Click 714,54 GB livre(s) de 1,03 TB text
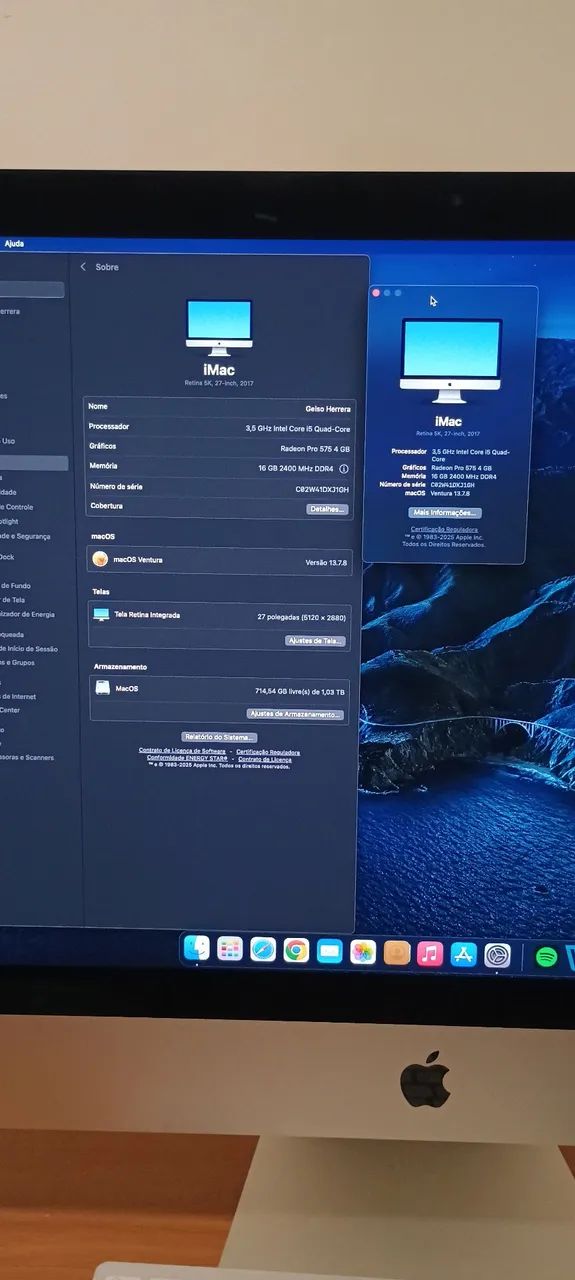The image size is (575, 1280). [x=300, y=692]
